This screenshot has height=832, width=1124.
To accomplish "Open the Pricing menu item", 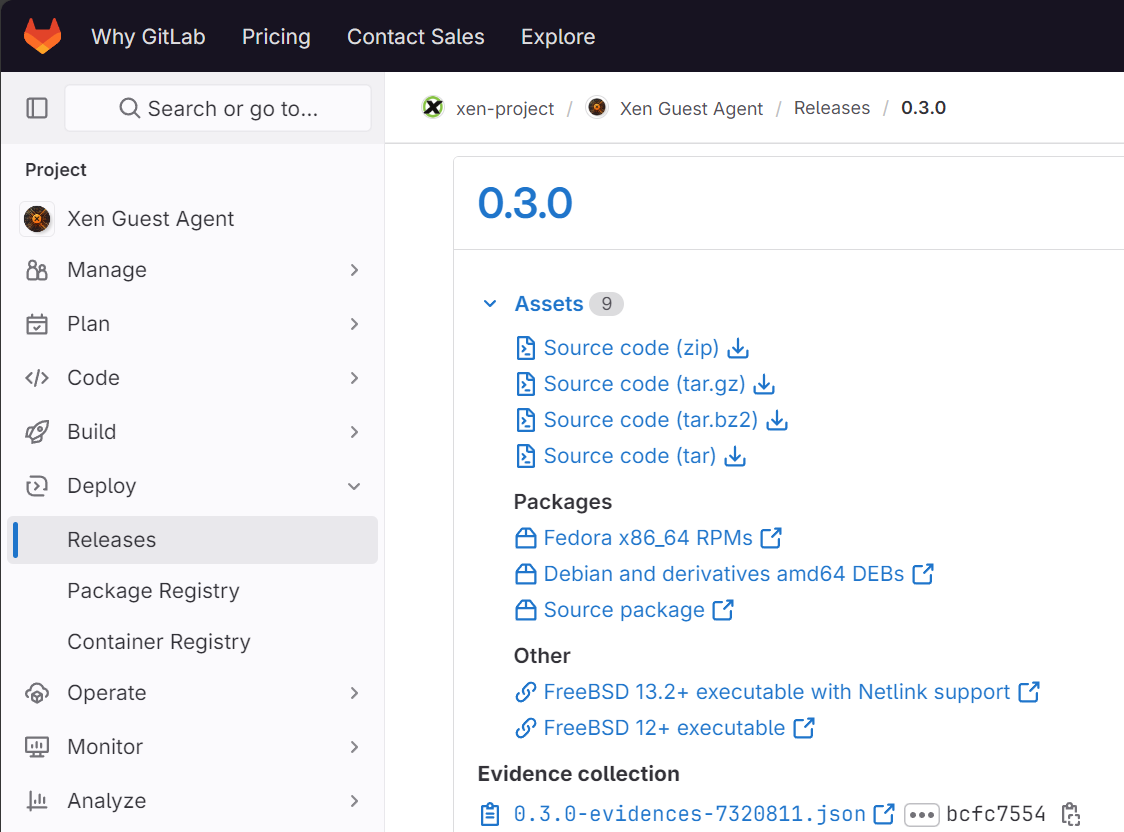I will [x=276, y=37].
